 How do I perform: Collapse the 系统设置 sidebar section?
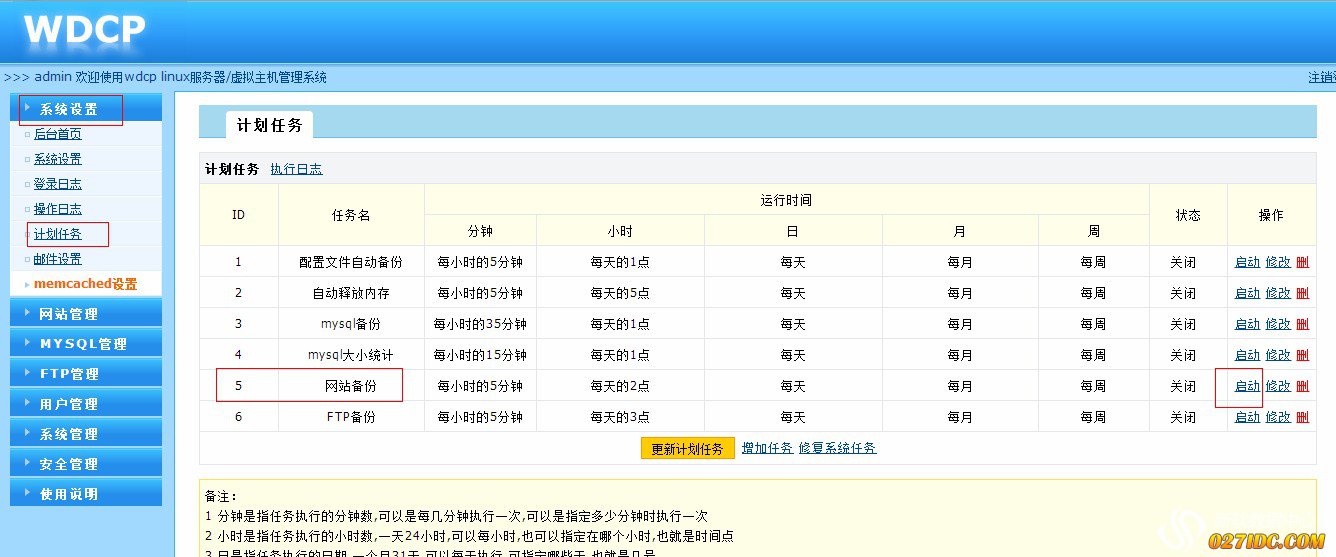pyautogui.click(x=85, y=109)
